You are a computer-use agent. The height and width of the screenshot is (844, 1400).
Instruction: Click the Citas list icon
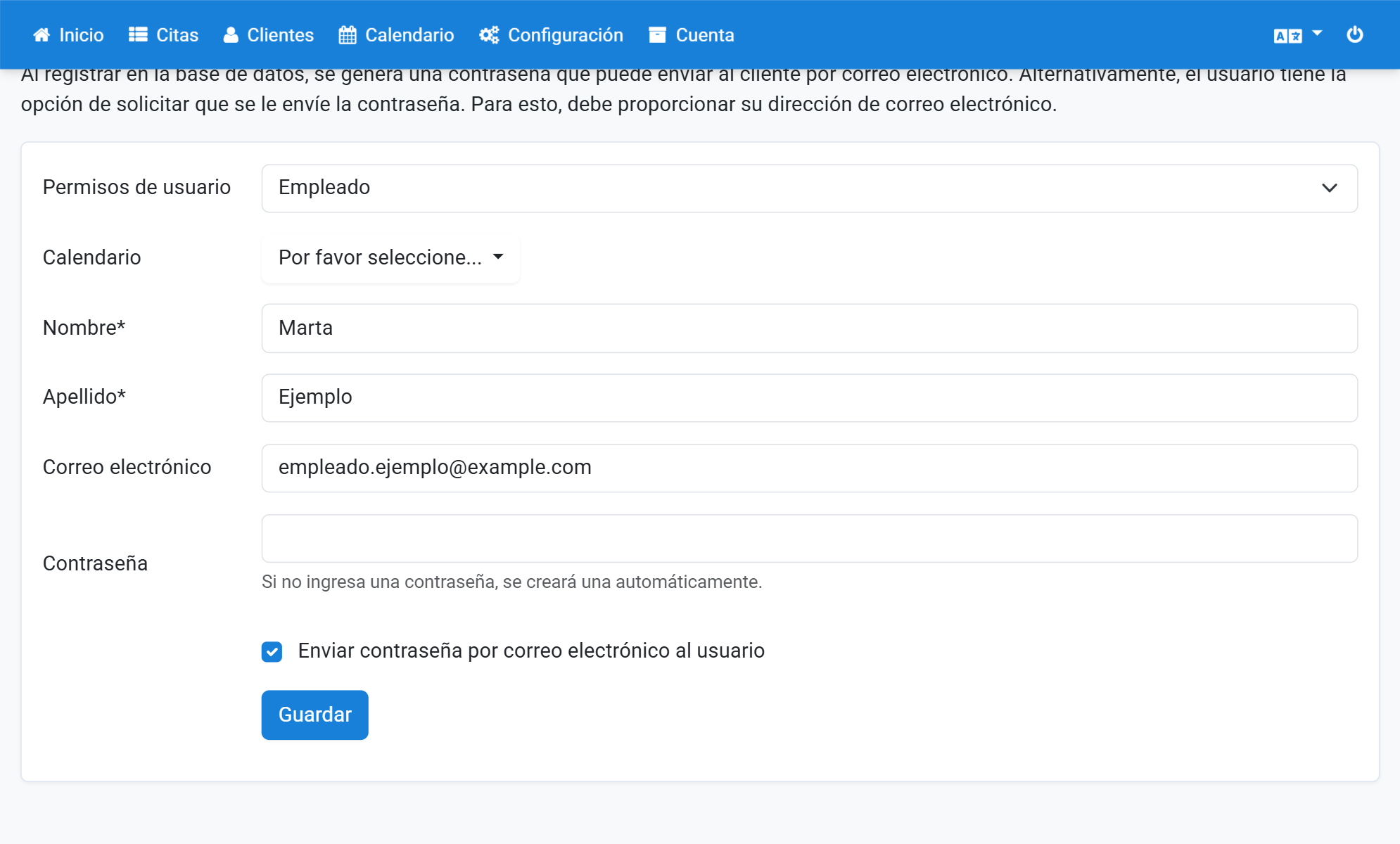pyautogui.click(x=138, y=35)
